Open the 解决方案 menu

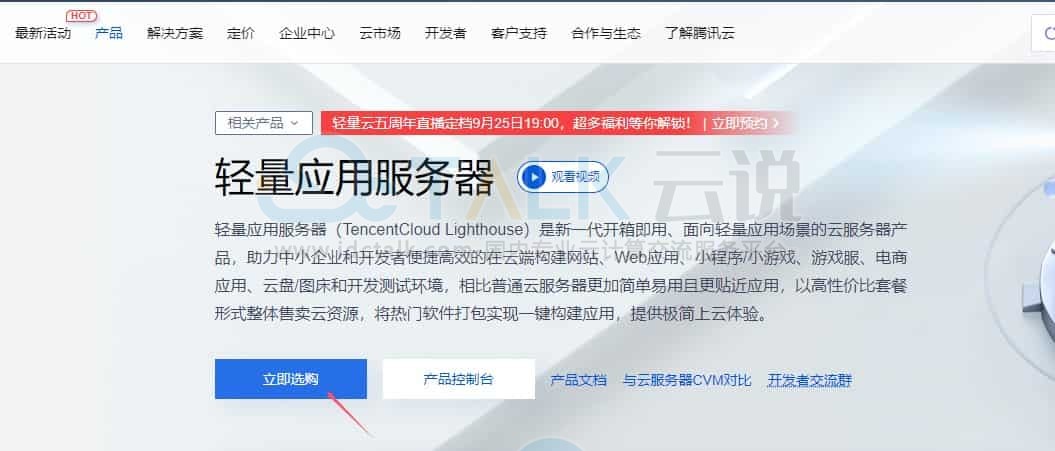click(175, 33)
